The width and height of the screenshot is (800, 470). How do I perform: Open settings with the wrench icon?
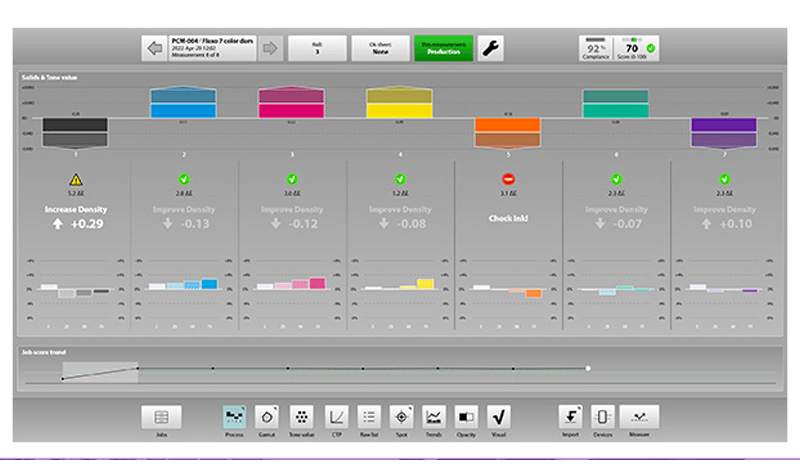pyautogui.click(x=491, y=48)
